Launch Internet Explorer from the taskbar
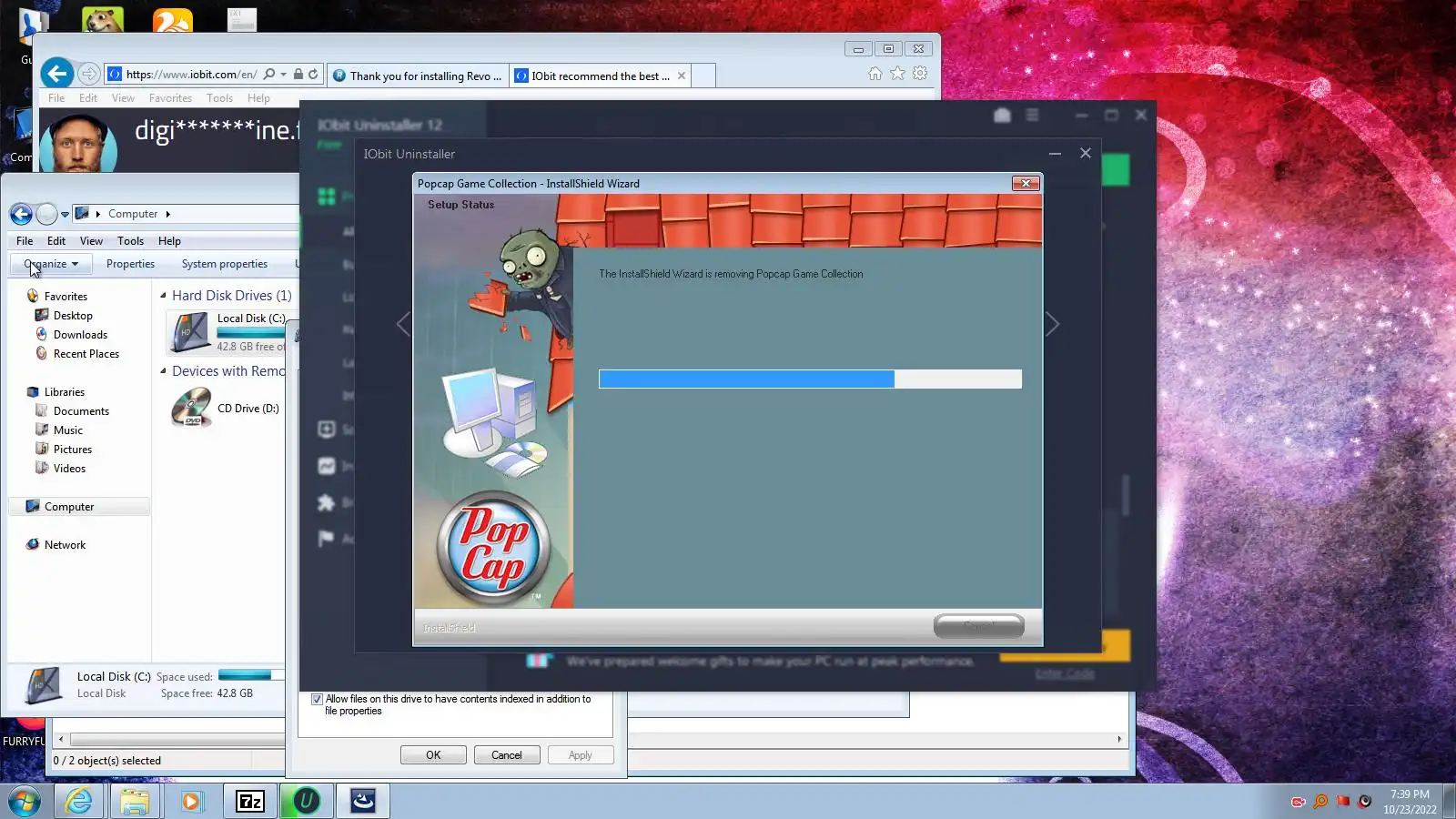 tap(78, 801)
